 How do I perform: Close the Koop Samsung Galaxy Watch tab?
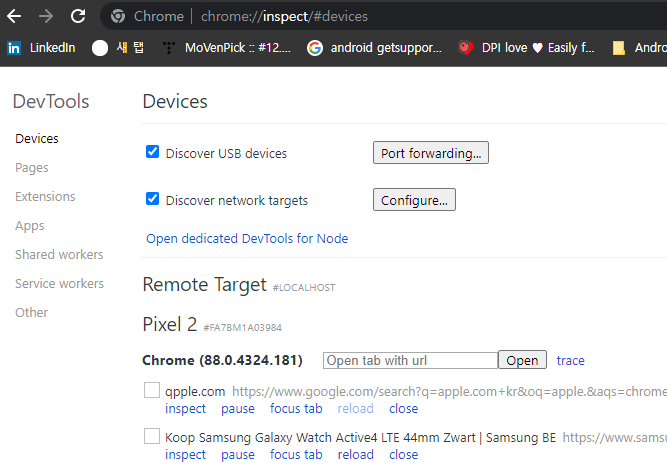404,455
